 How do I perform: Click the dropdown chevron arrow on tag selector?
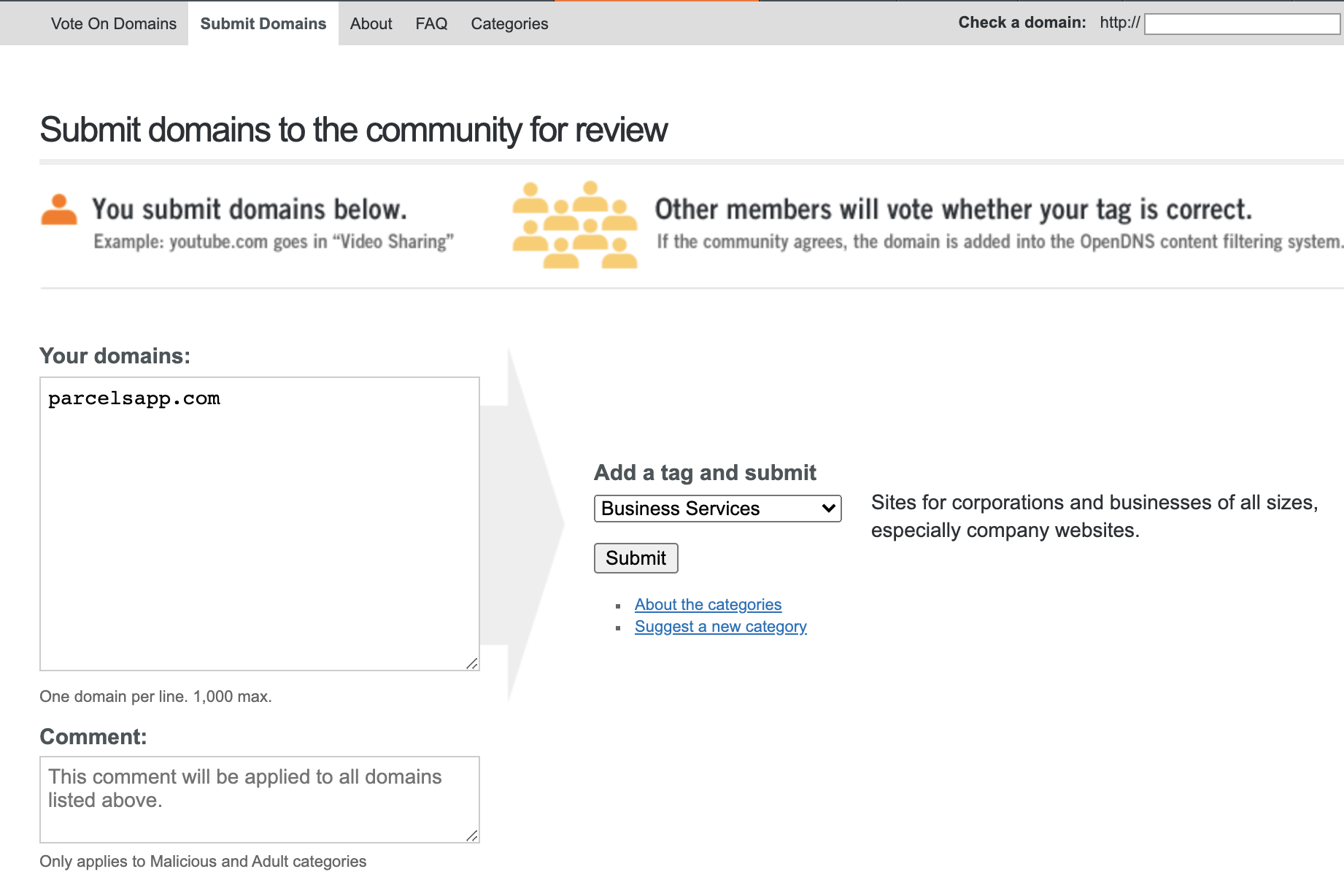[828, 509]
